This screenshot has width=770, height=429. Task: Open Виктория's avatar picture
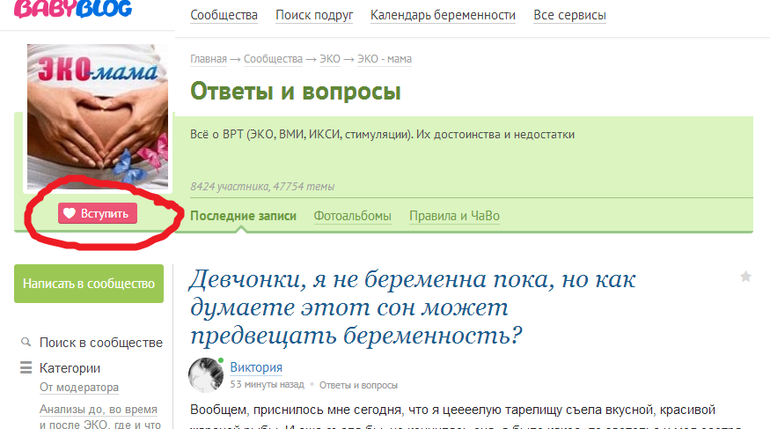(x=206, y=375)
